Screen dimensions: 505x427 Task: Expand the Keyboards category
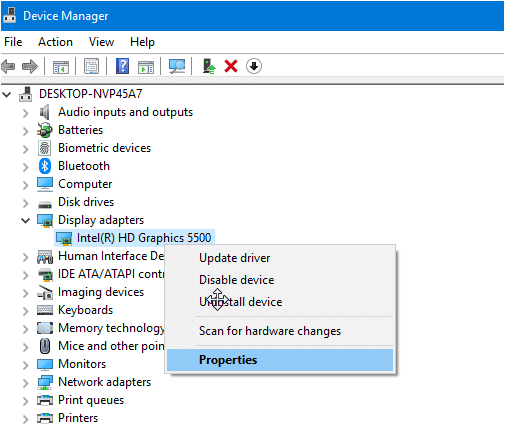coord(26,311)
